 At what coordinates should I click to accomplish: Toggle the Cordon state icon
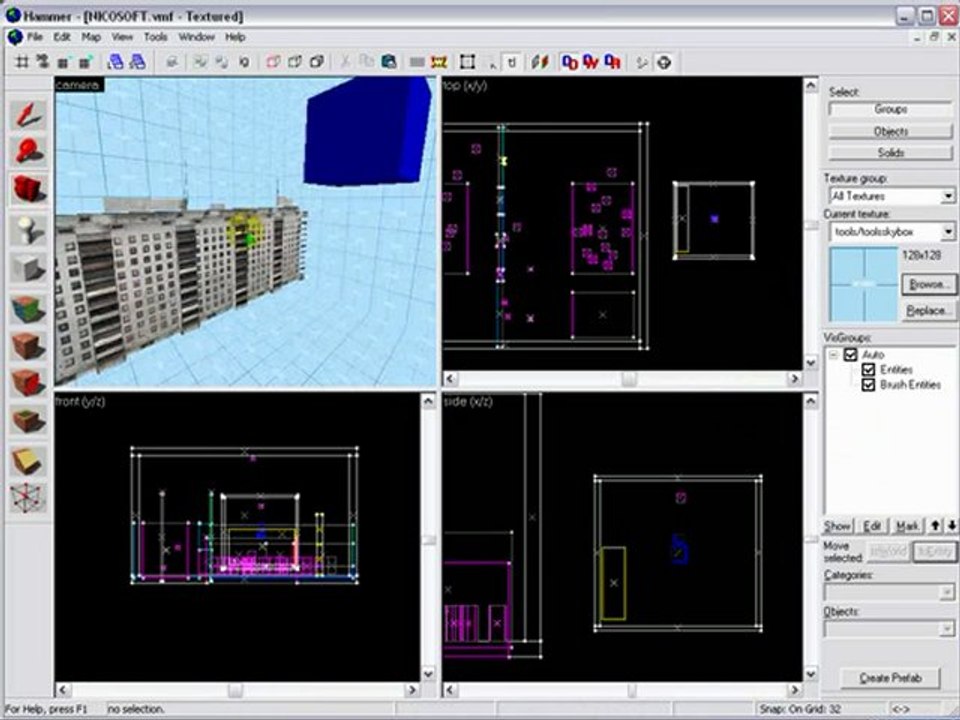tap(417, 62)
